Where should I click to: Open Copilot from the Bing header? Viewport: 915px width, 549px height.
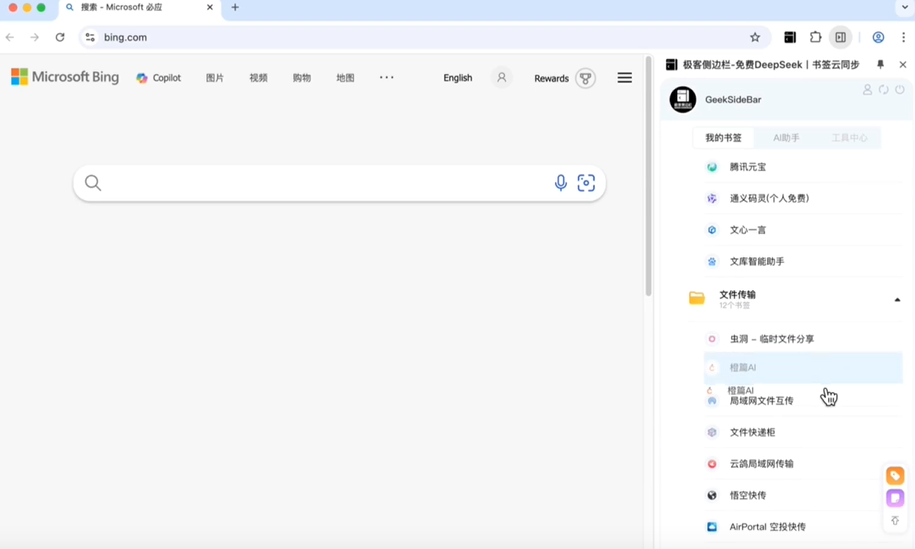159,78
